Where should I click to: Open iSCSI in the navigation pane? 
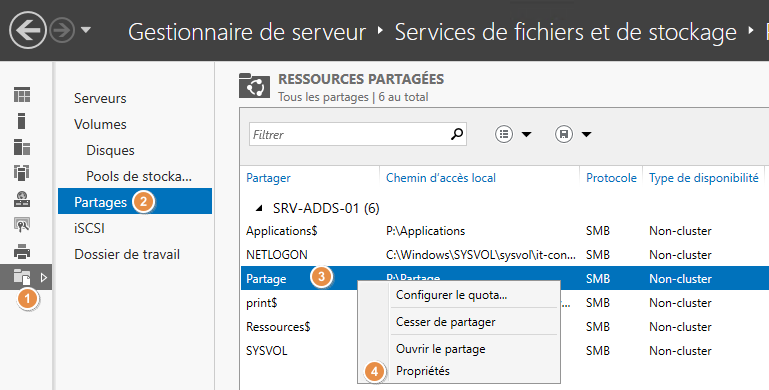[89, 228]
